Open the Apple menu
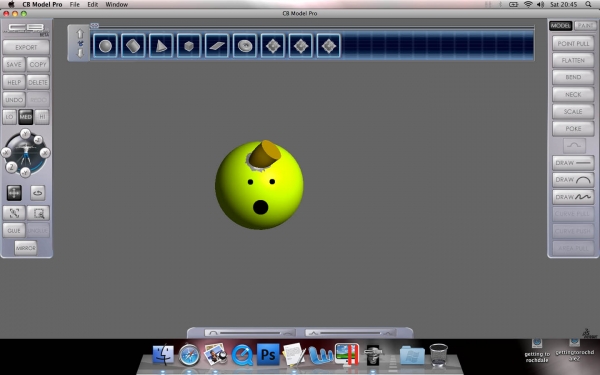 (x=11, y=4)
